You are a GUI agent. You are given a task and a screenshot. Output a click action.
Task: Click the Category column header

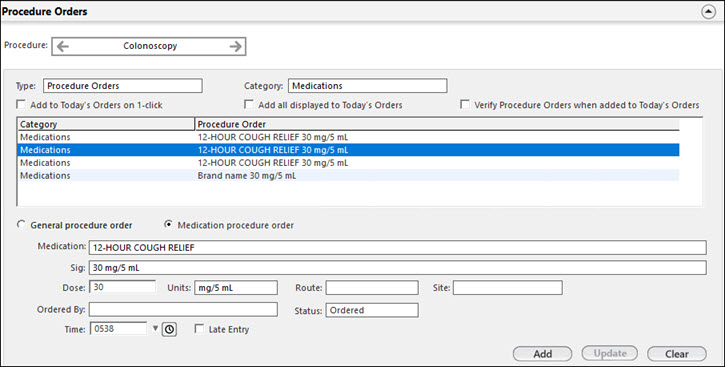click(x=106, y=124)
